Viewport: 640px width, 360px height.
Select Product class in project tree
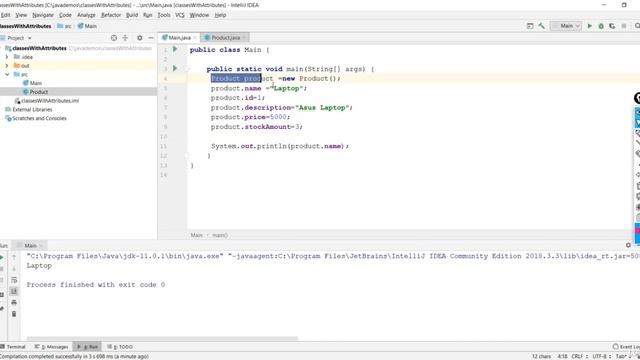pos(36,92)
